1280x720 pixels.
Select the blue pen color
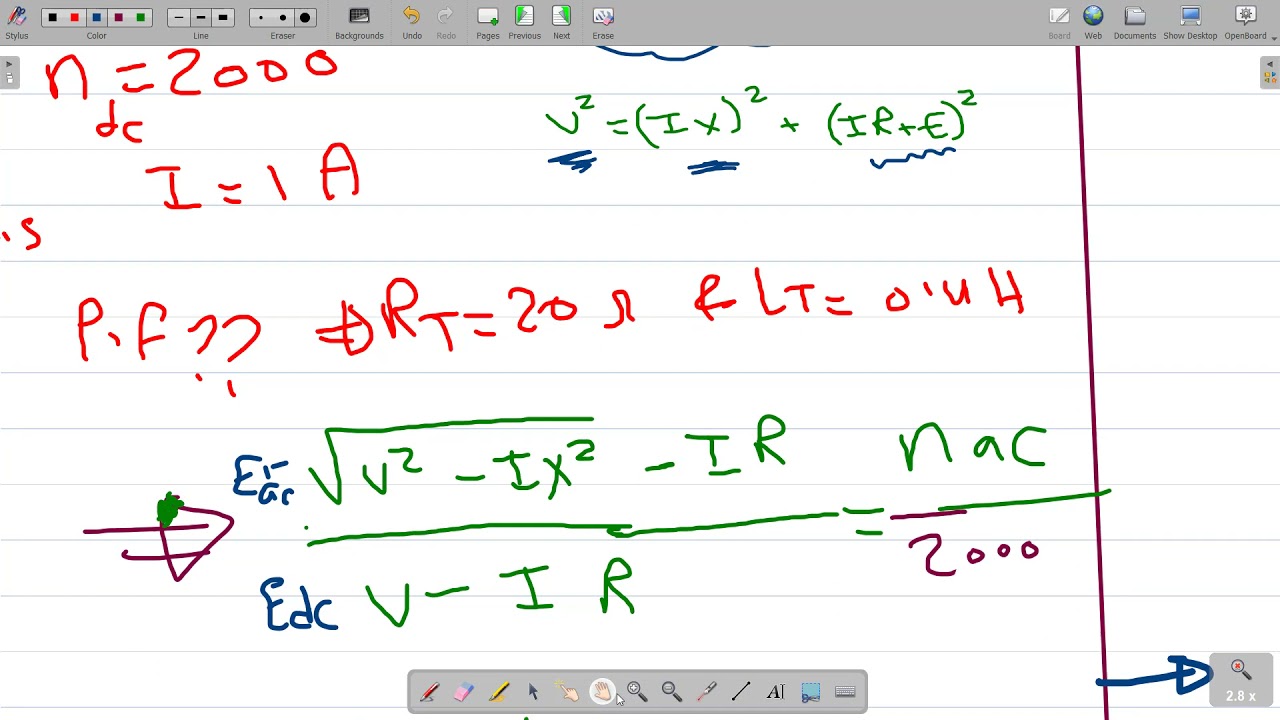coord(97,18)
